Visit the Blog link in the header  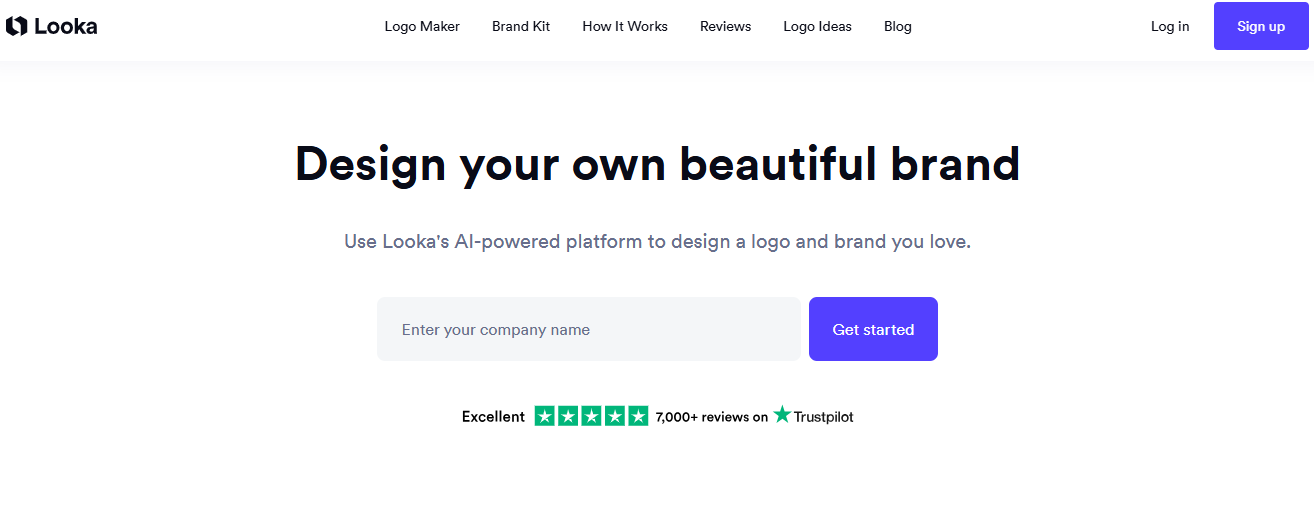(x=897, y=27)
